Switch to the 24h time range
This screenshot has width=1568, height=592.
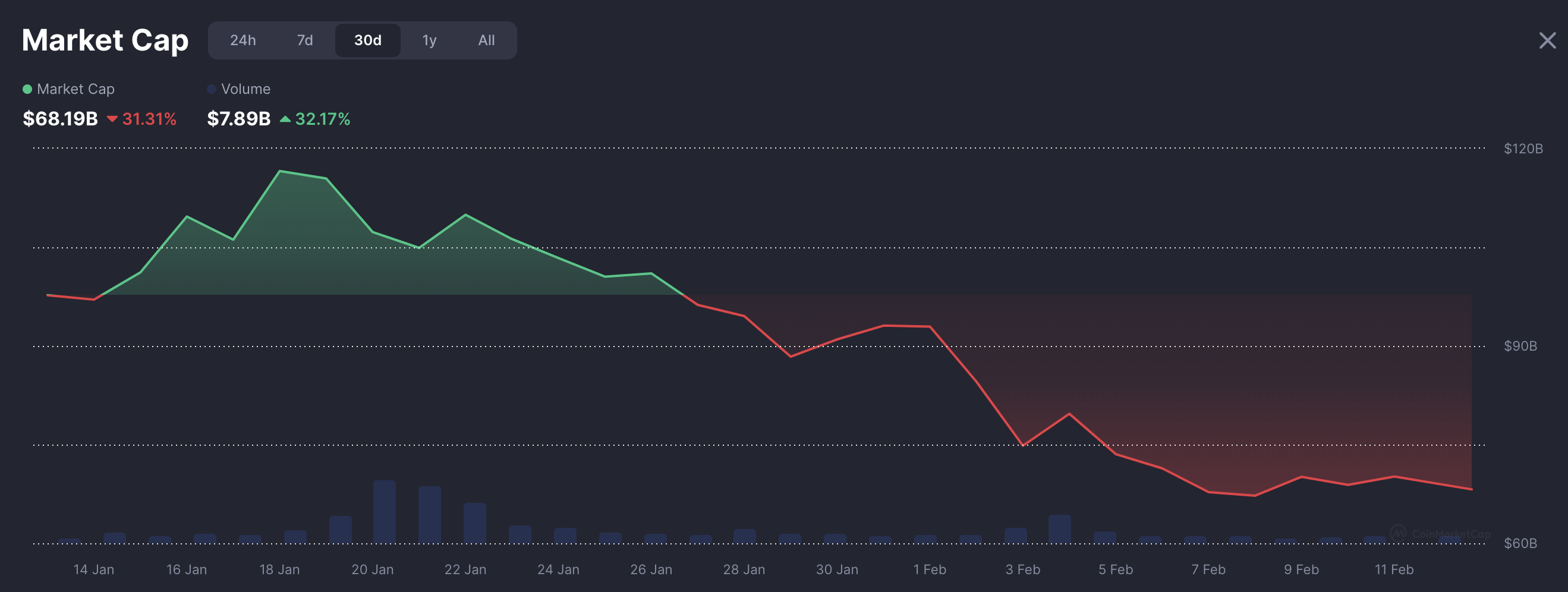click(243, 40)
